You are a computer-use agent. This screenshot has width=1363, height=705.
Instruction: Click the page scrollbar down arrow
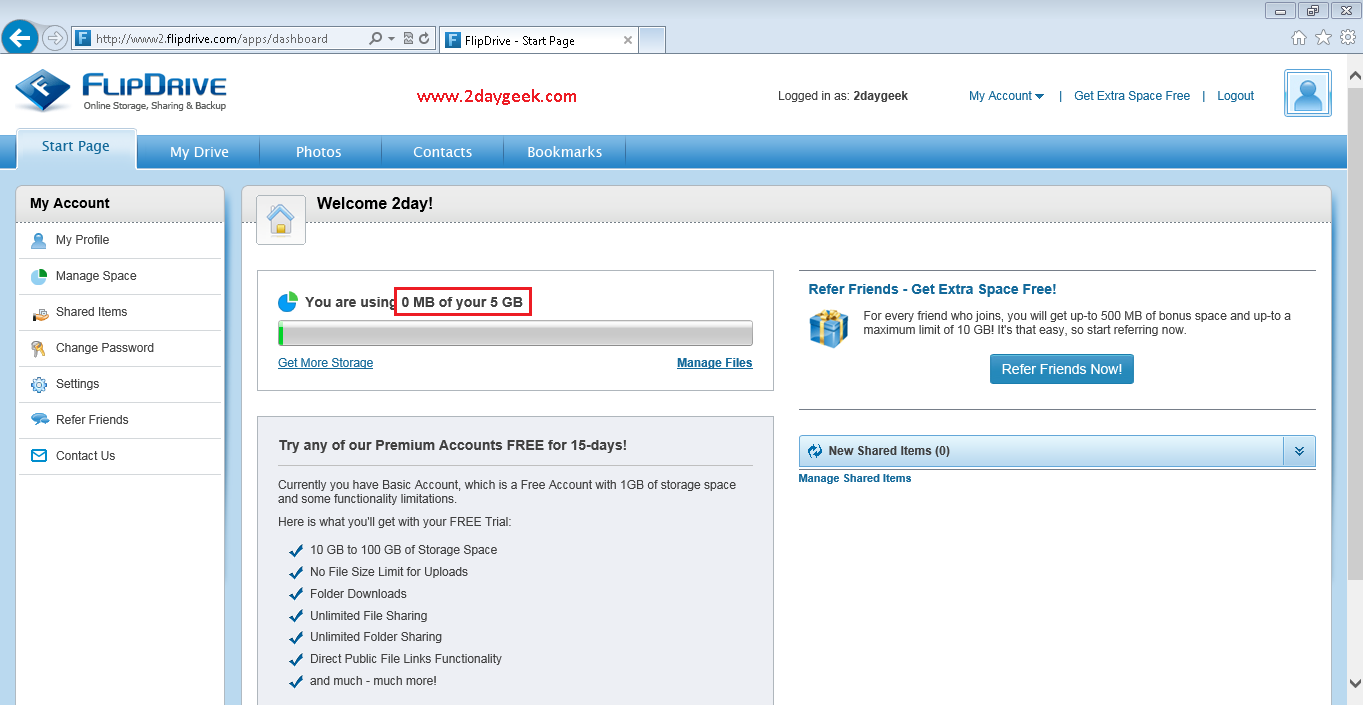[1355, 683]
